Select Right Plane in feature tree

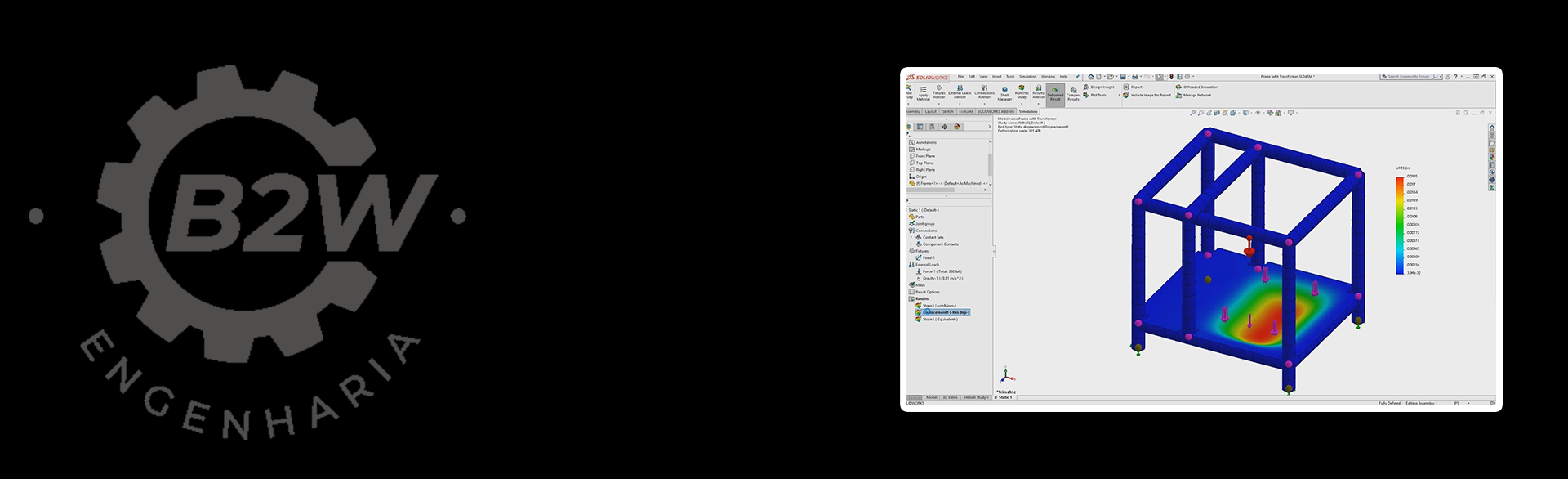(x=922, y=170)
